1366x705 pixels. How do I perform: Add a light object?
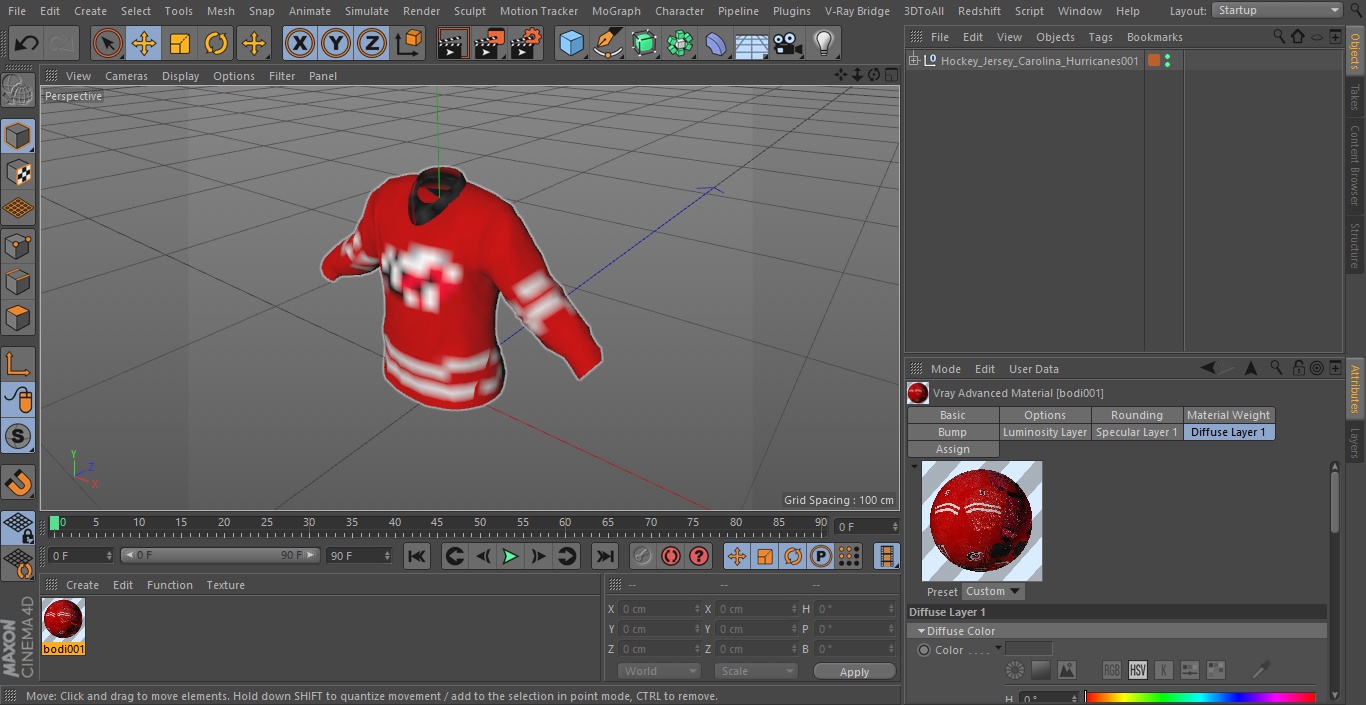click(x=824, y=43)
